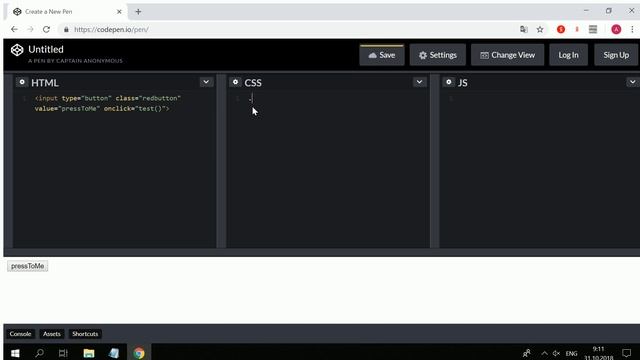Viewport: 640px width, 360px height.
Task: Expand the JS panel dropdown arrow
Action: 632,82
